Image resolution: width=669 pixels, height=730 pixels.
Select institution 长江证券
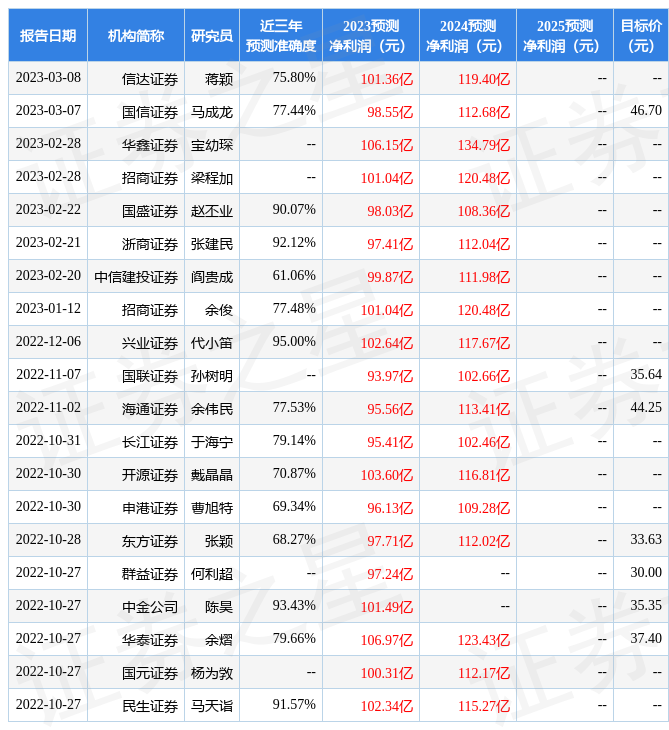point(149,442)
